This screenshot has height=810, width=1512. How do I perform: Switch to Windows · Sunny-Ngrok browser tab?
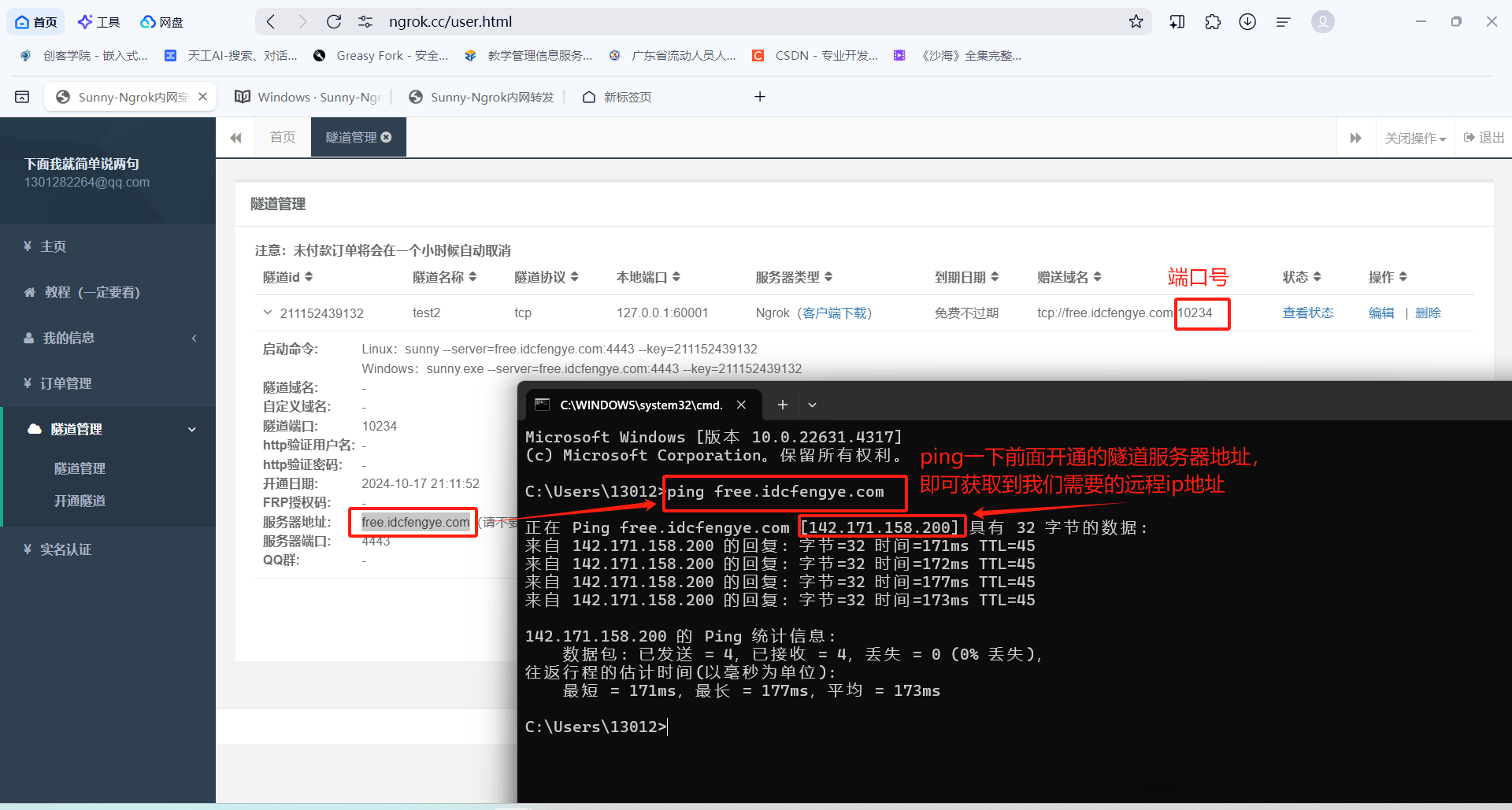click(309, 97)
